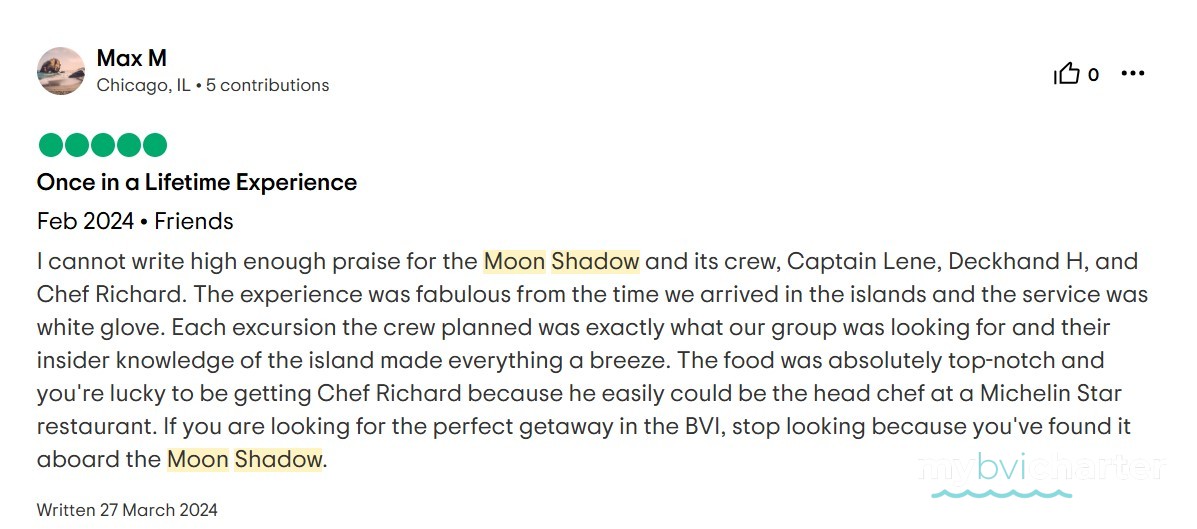This screenshot has height=529, width=1197.
Task: Click the Written 27 March 2024 date
Action: click(x=127, y=510)
